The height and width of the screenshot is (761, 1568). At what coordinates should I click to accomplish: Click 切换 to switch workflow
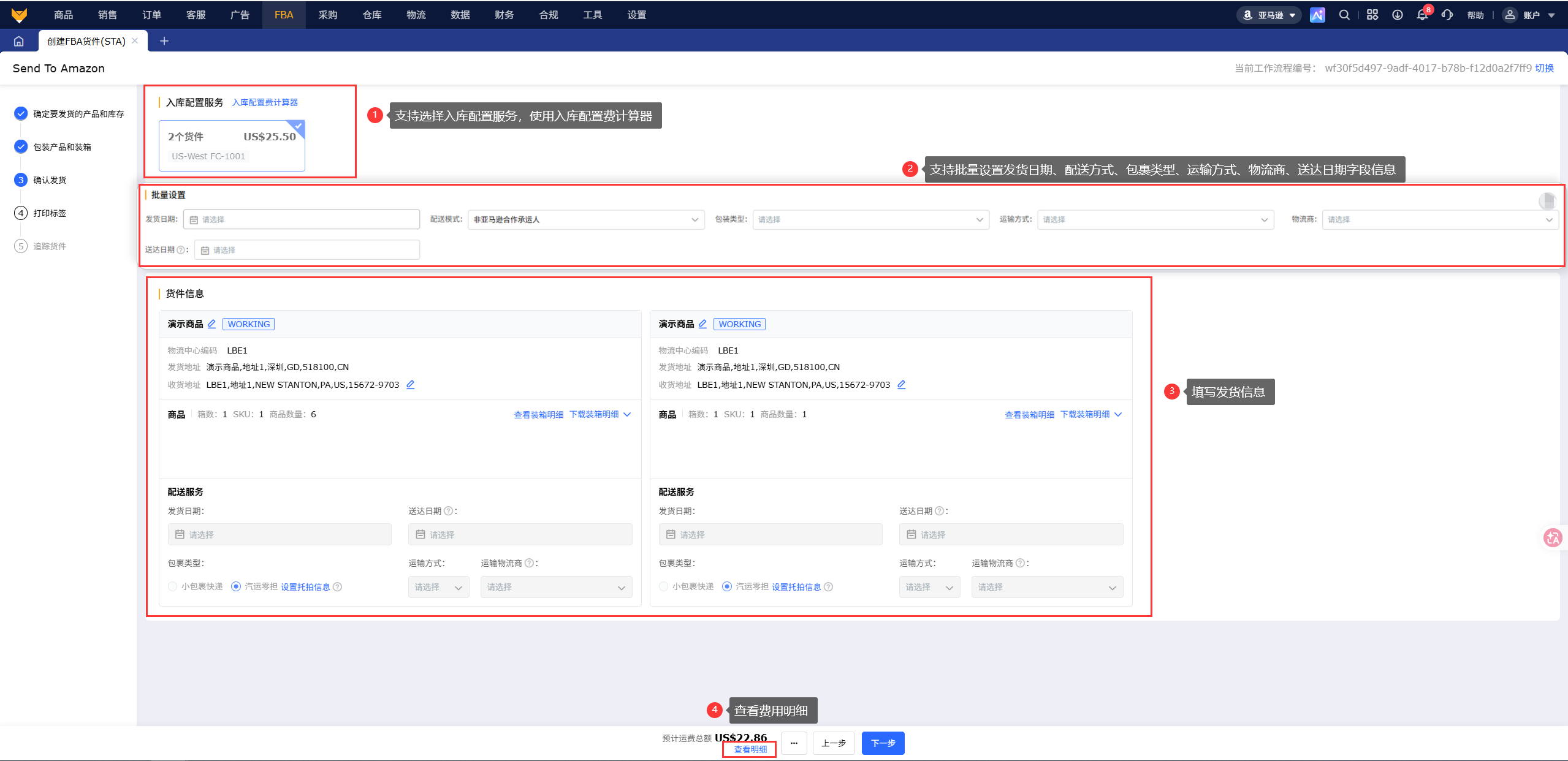tap(1544, 68)
